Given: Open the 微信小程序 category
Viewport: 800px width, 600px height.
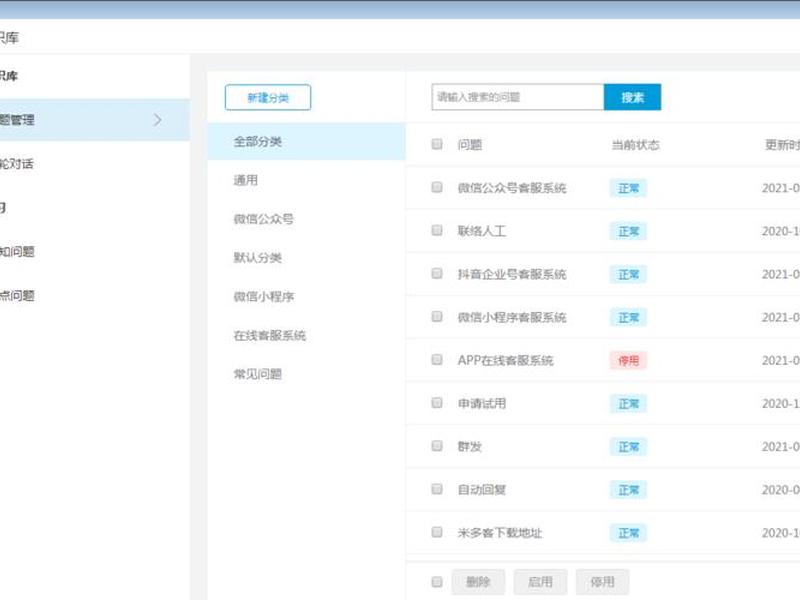Looking at the screenshot, I should coord(264,296).
